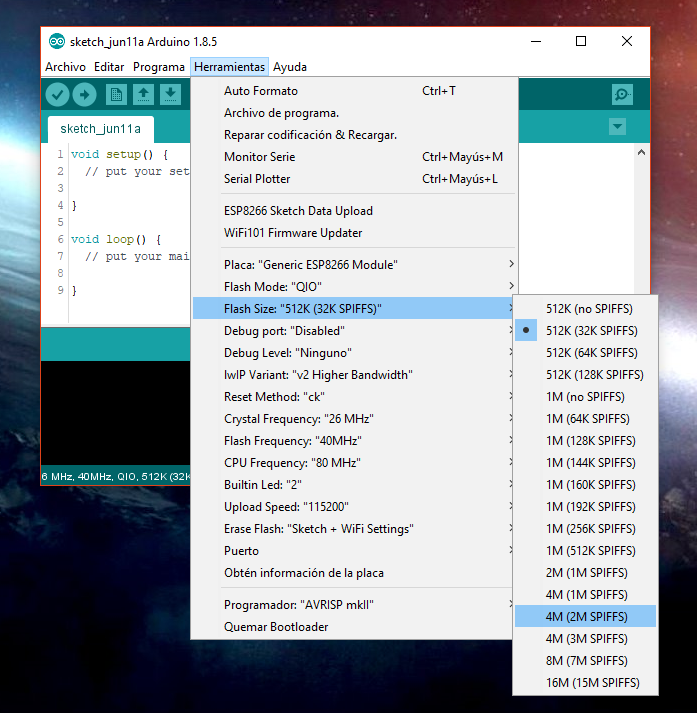The width and height of the screenshot is (697, 713).
Task: Launch WiFi101 Firmware Updater
Action: pos(354,233)
